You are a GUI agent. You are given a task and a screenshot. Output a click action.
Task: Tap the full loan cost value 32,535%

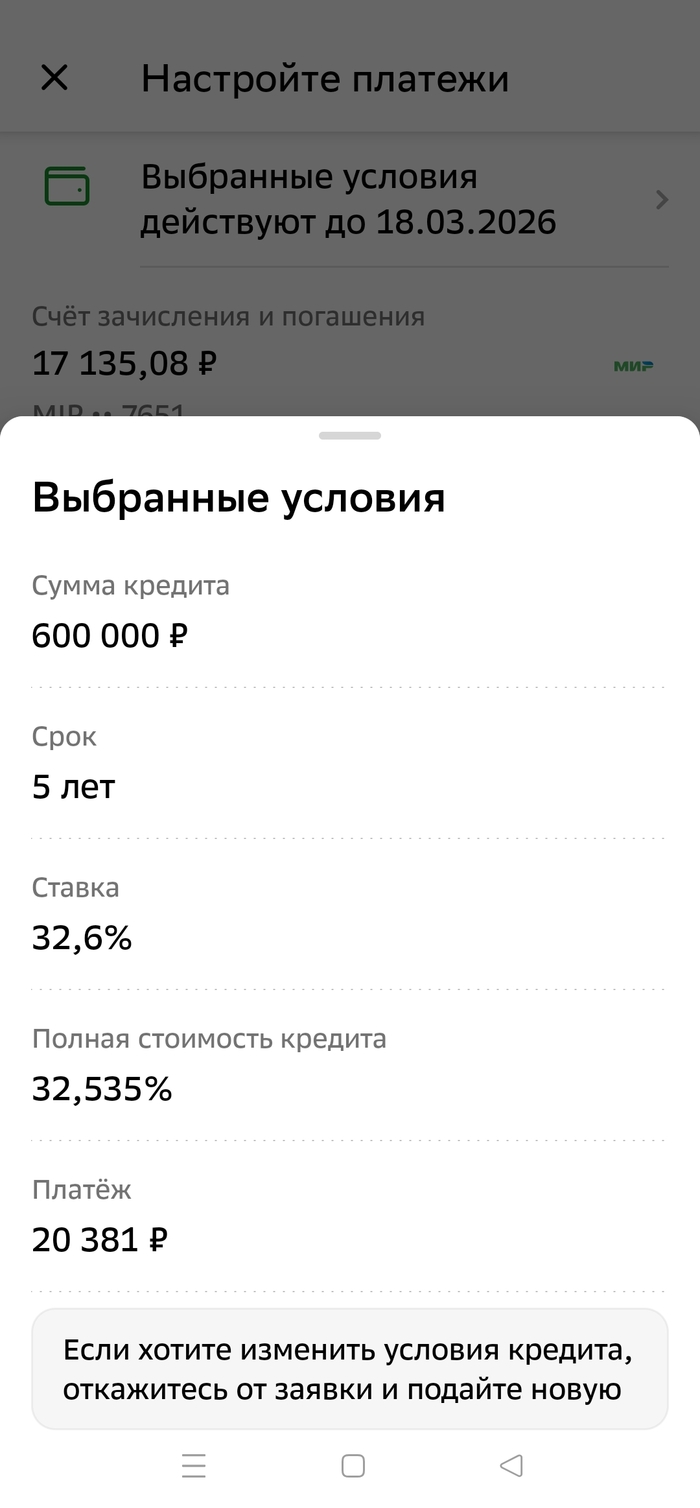tap(102, 1089)
